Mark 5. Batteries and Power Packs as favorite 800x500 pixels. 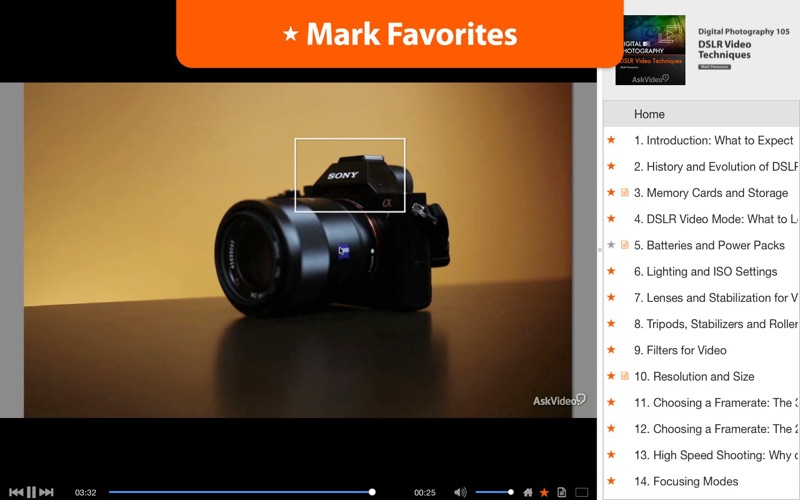[611, 245]
